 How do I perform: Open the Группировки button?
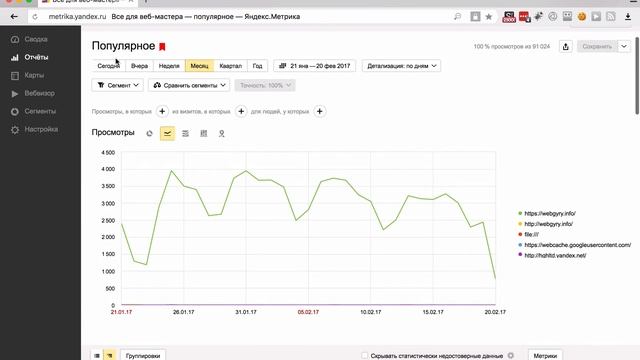coord(143,355)
